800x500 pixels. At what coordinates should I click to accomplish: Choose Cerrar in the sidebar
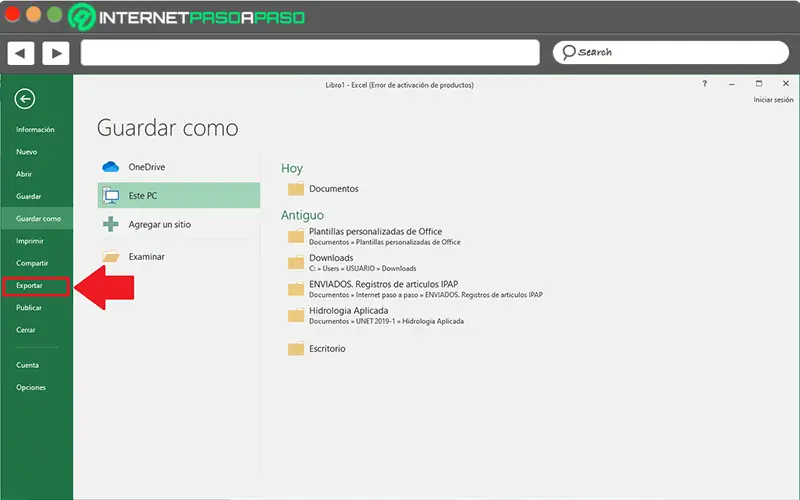[26, 330]
